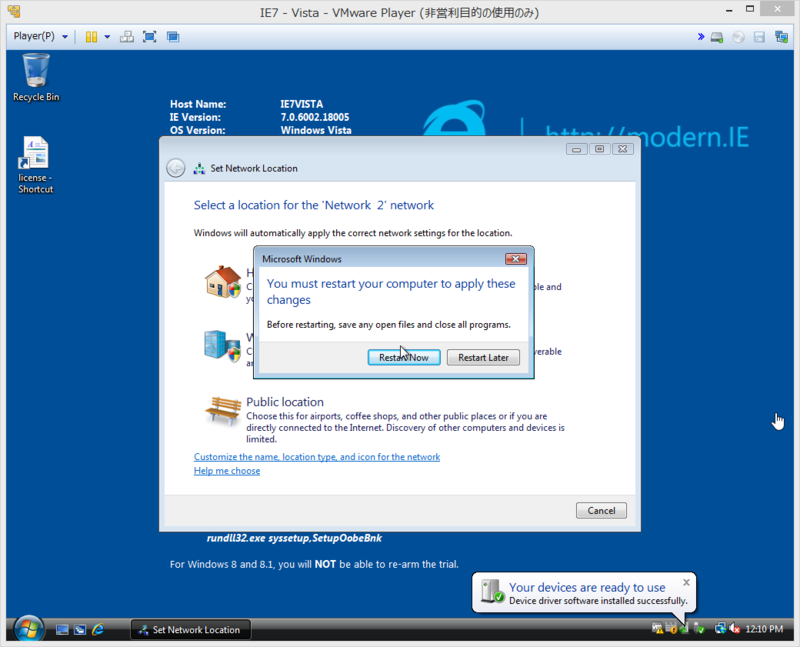Close the Microsoft Windows restart dialog
Screen dimensions: 800x647
[x=516, y=259]
